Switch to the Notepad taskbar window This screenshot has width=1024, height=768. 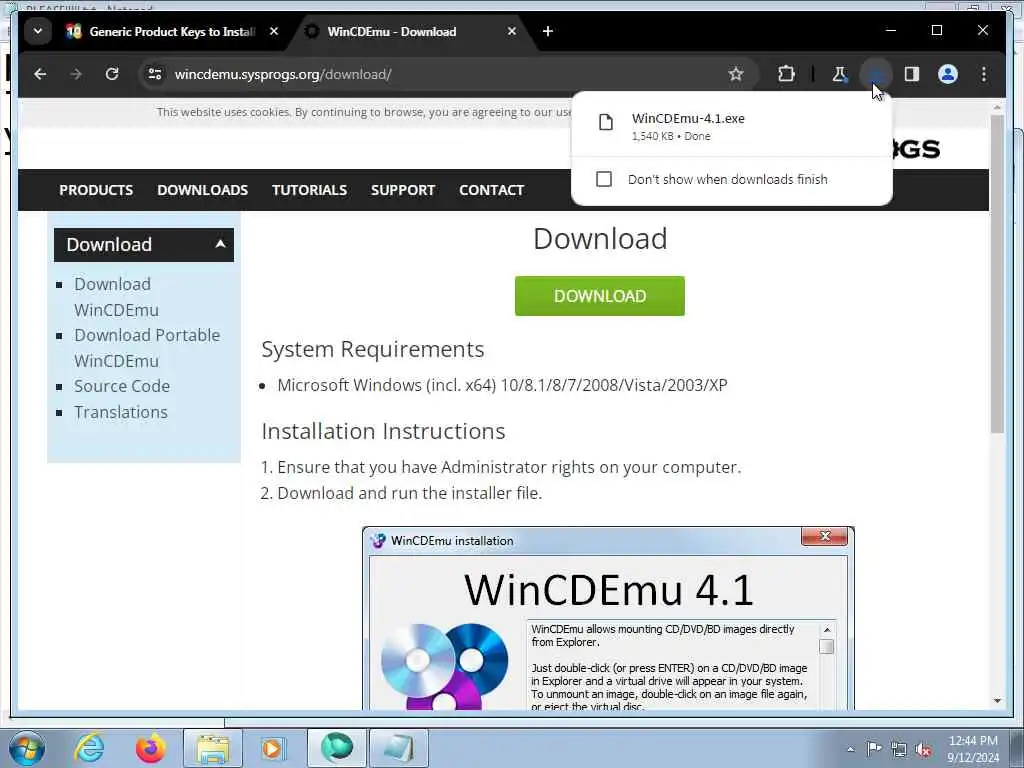pos(399,748)
